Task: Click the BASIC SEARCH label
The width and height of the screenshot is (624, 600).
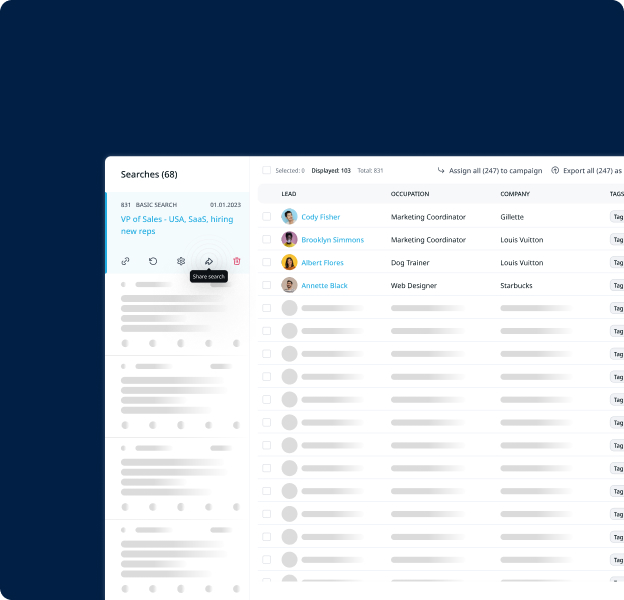Action: click(x=156, y=205)
